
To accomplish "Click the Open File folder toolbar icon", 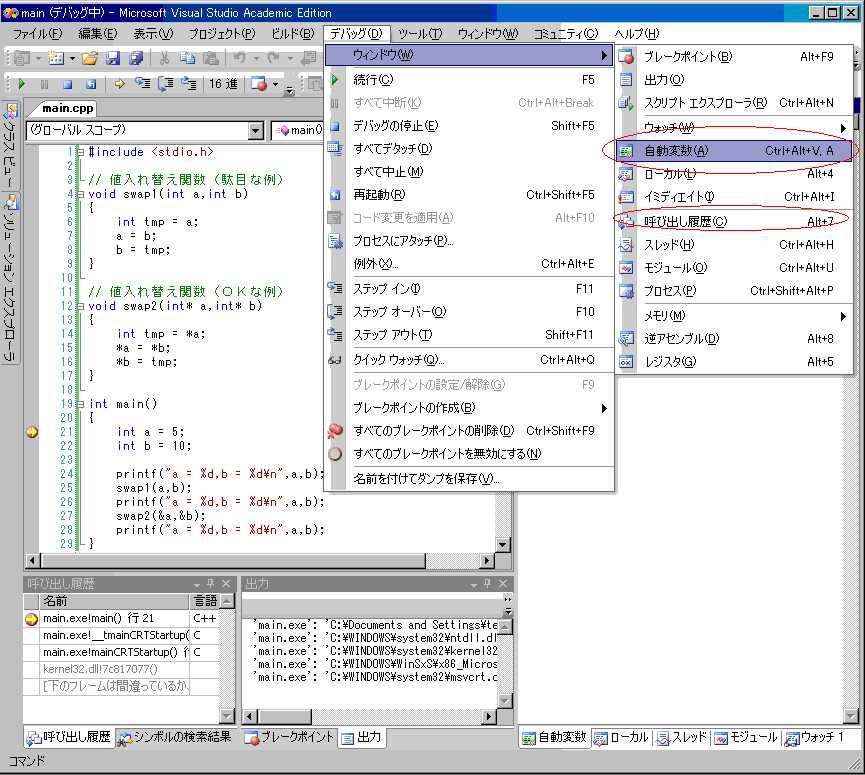I will tap(90, 58).
